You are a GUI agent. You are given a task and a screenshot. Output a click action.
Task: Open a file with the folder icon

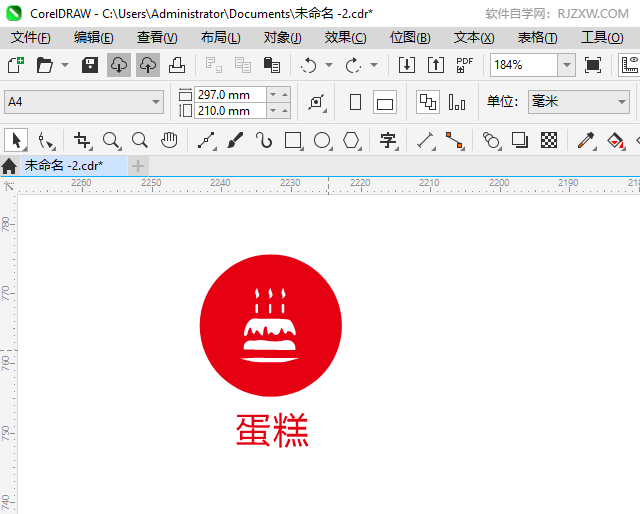click(44, 65)
